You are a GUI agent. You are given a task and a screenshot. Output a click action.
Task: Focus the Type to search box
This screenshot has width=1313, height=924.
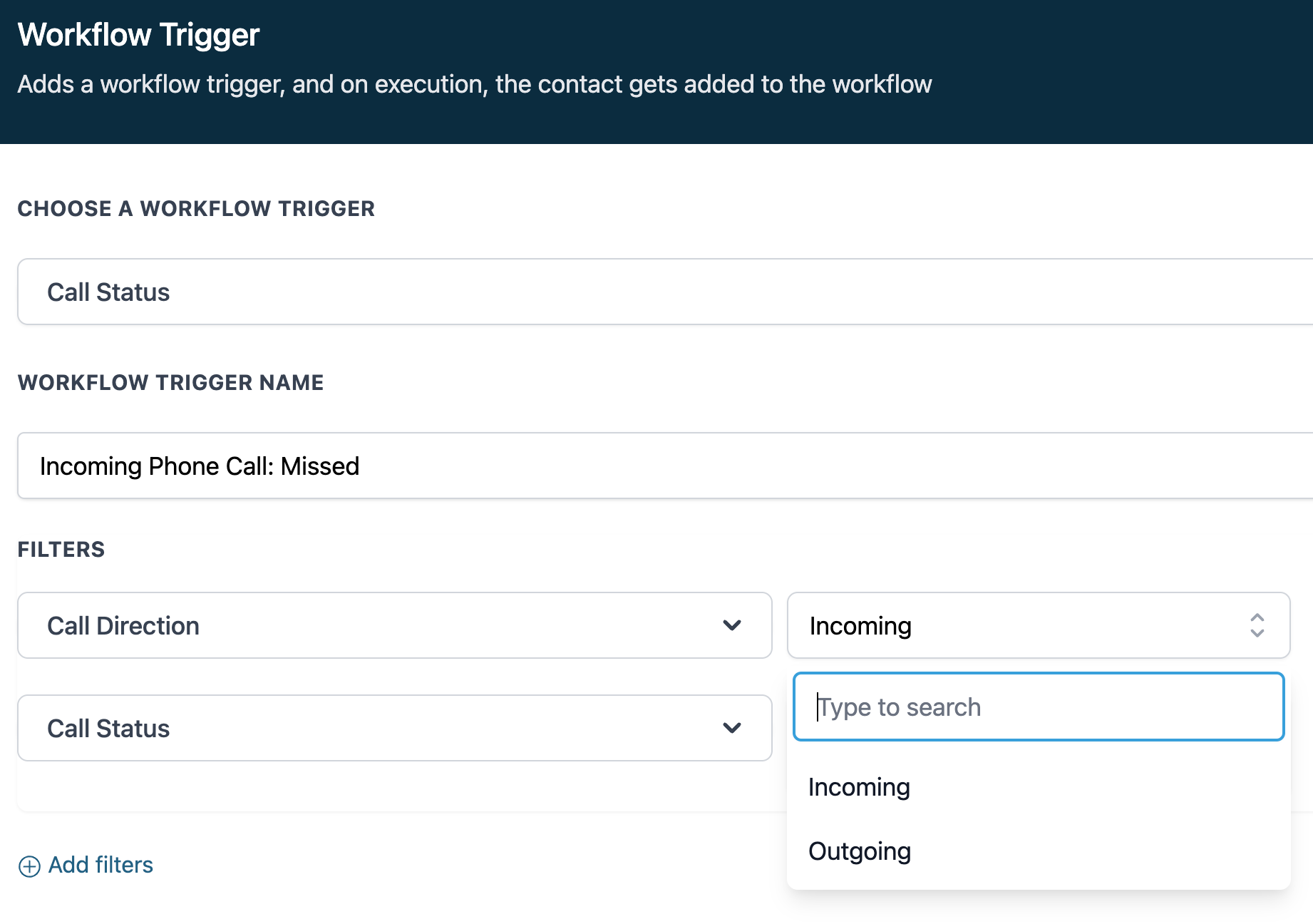point(1038,707)
